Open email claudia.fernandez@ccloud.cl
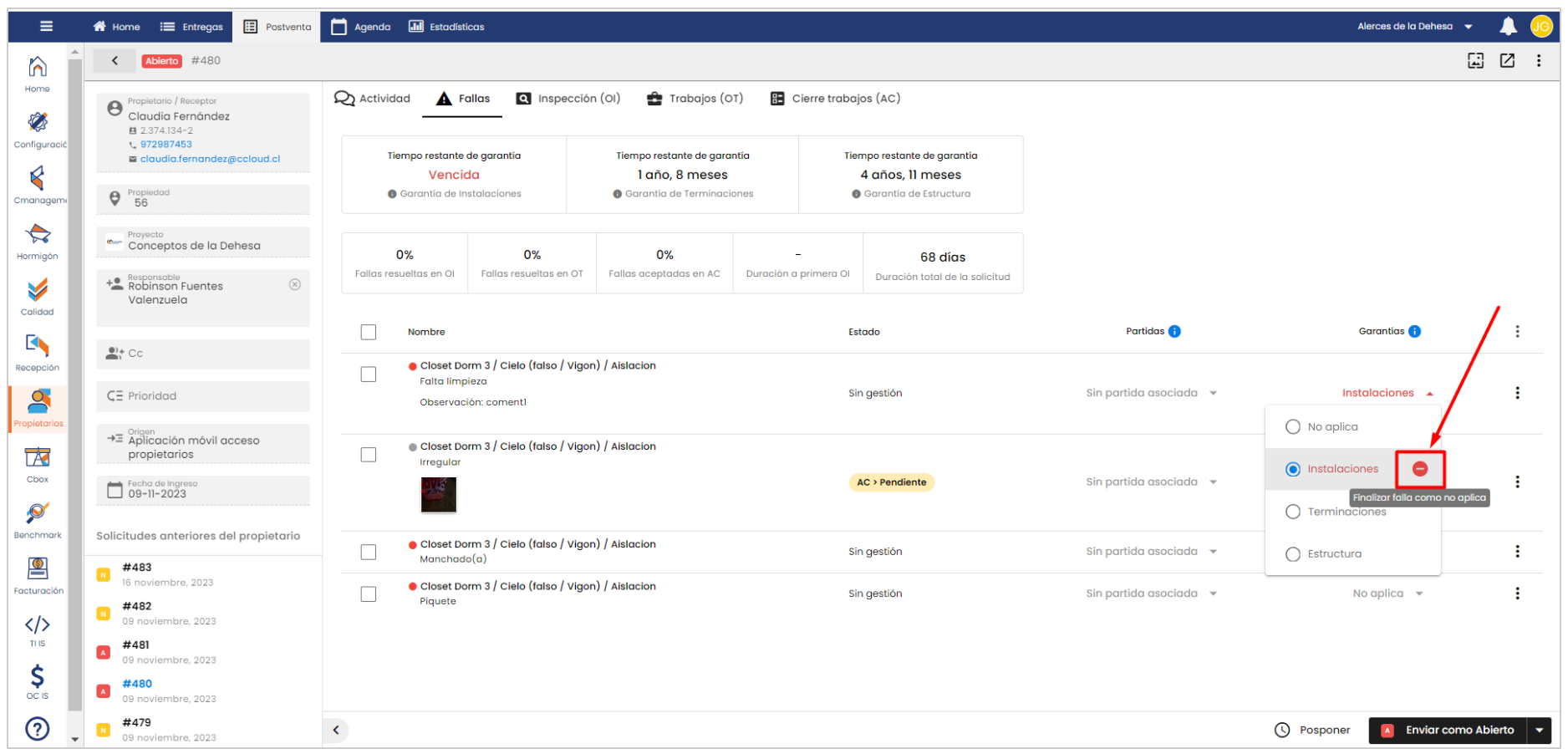 click(210, 159)
